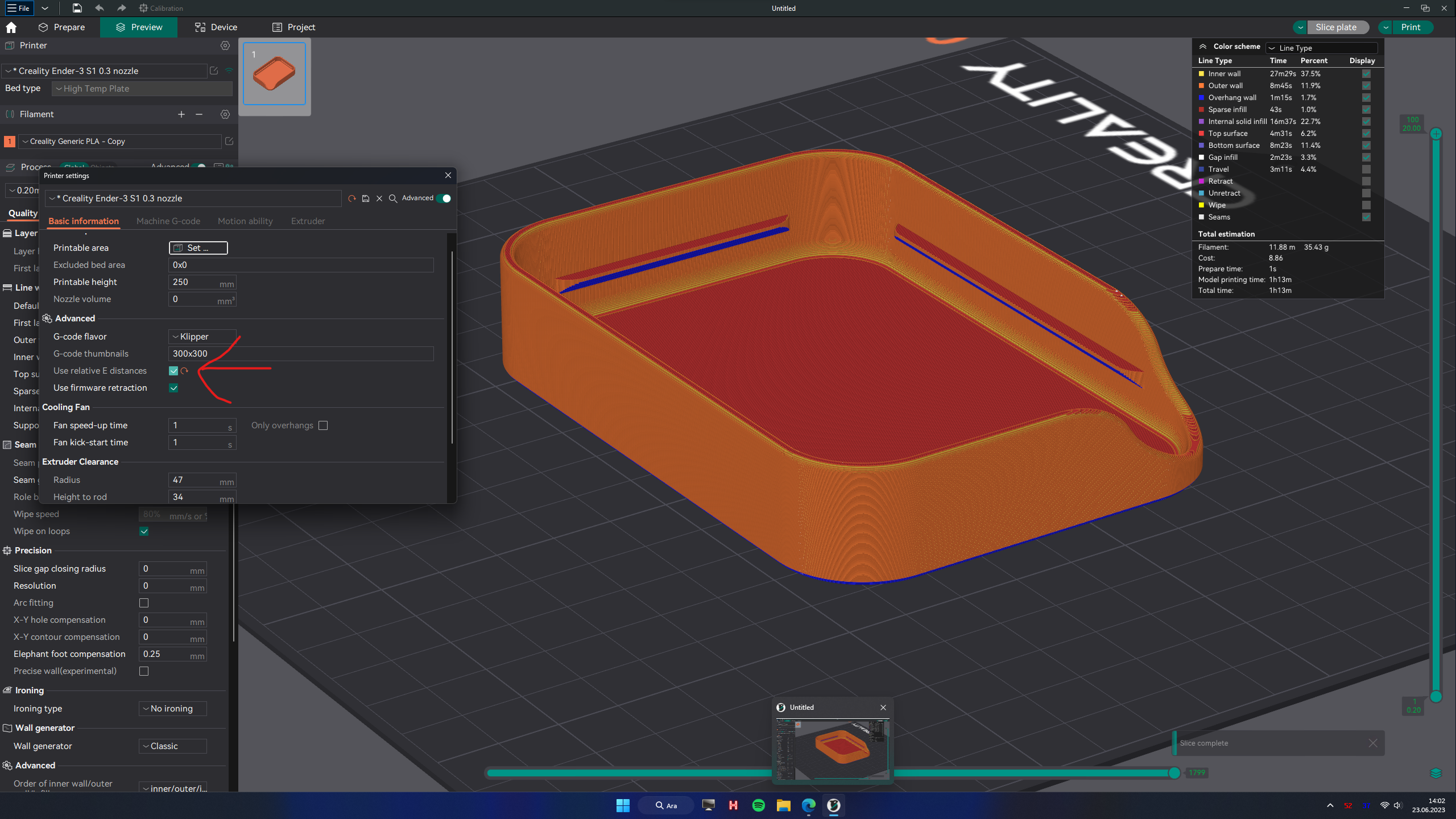Click the Calibration icon in the title bar
Viewport: 1456px width, 819px height.
pos(142,8)
